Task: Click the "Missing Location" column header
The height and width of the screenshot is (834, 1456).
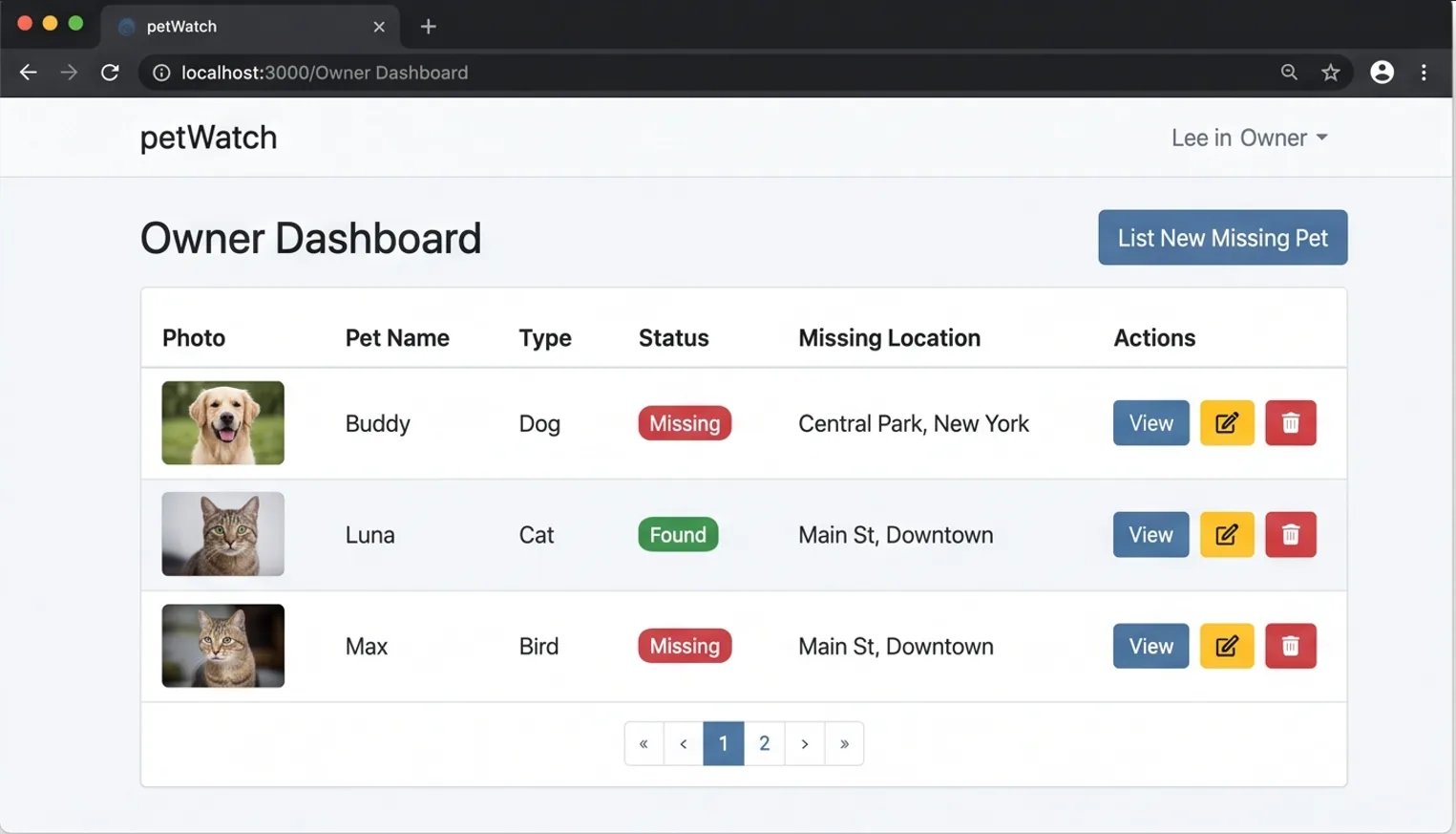Action: pyautogui.click(x=889, y=338)
